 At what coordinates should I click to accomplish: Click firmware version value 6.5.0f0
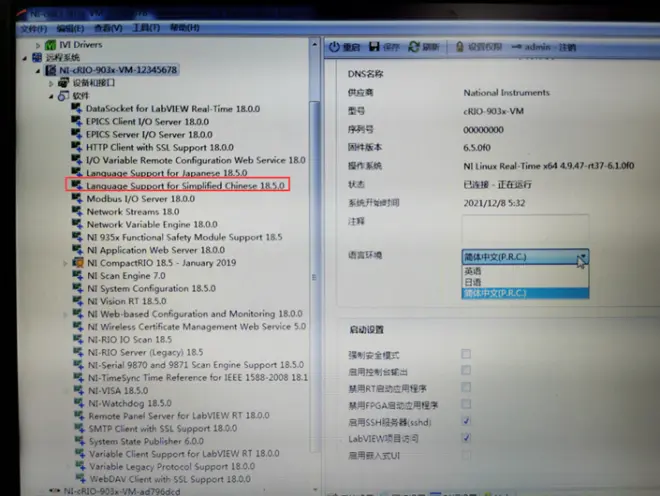pos(477,147)
